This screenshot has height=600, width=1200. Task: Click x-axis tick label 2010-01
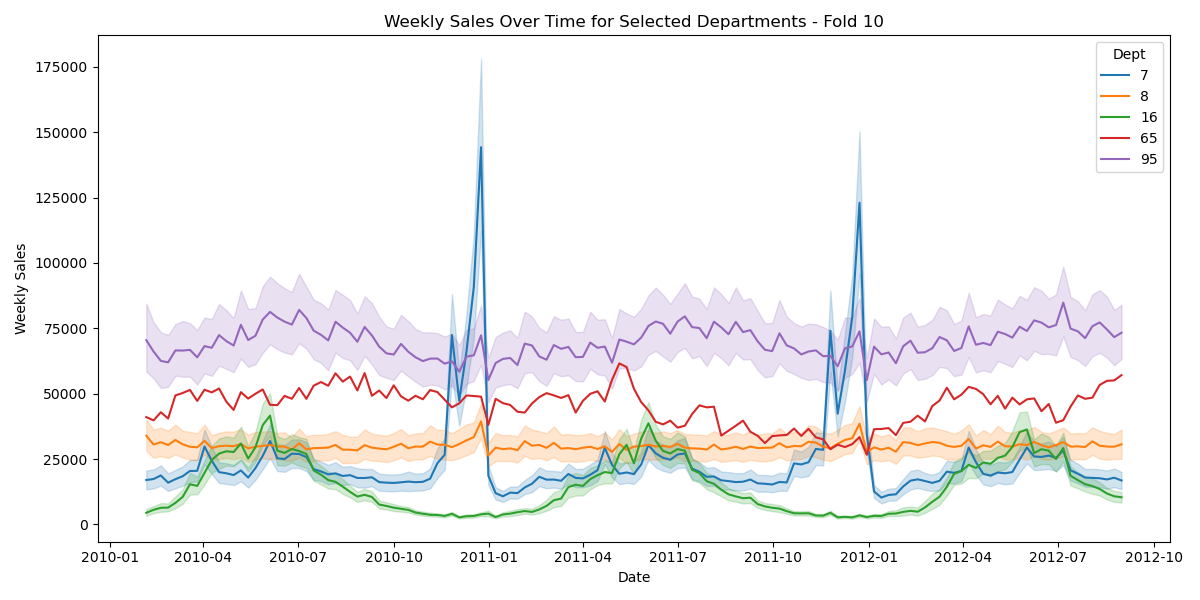point(110,556)
